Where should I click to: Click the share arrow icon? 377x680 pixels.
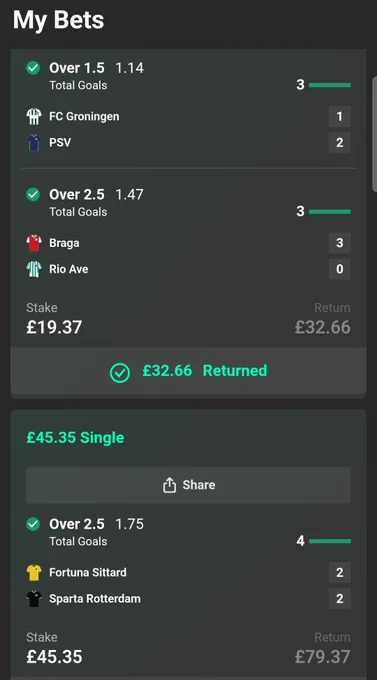tap(169, 485)
